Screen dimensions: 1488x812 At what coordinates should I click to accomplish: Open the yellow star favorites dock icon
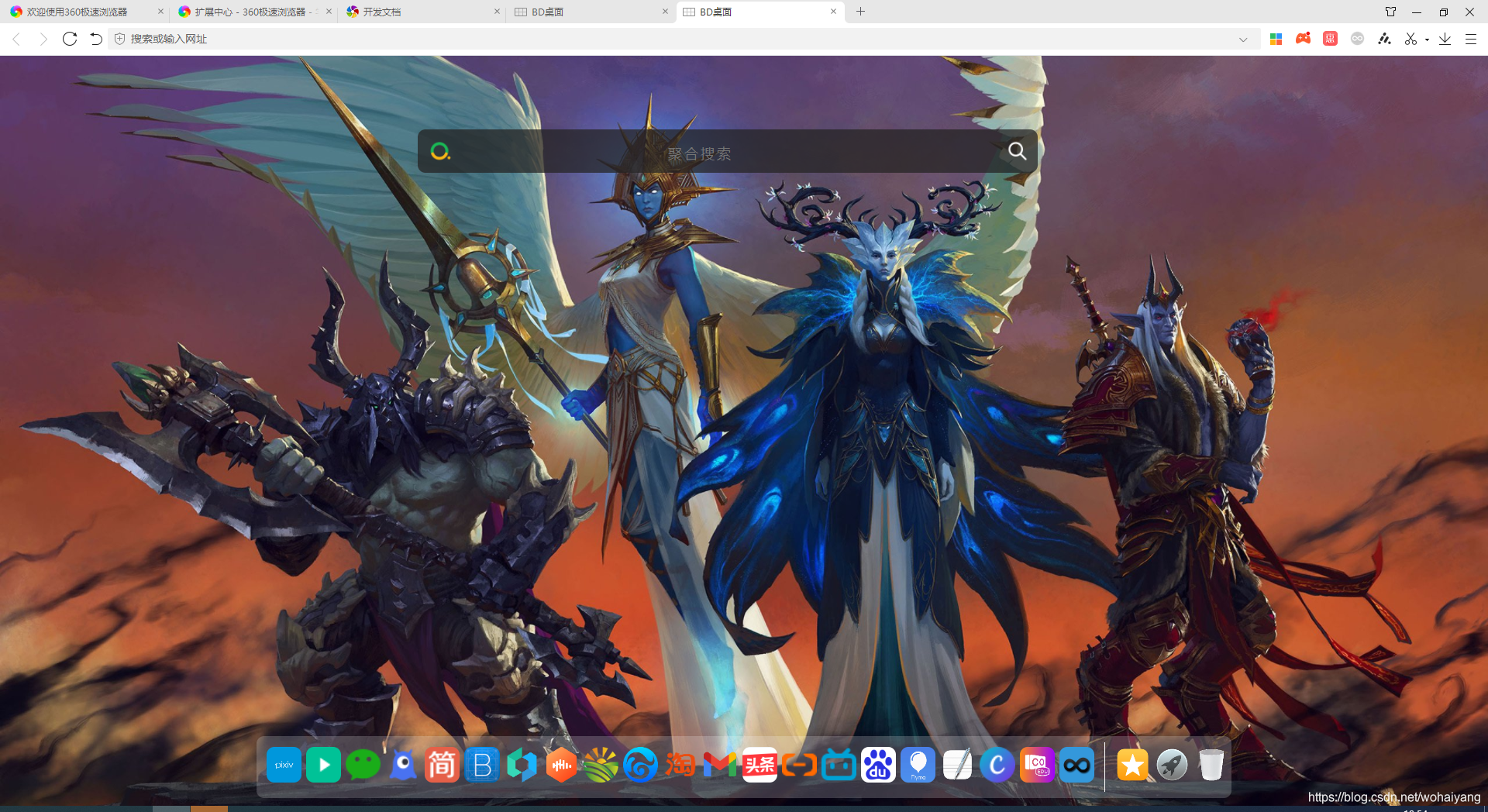point(1132,765)
